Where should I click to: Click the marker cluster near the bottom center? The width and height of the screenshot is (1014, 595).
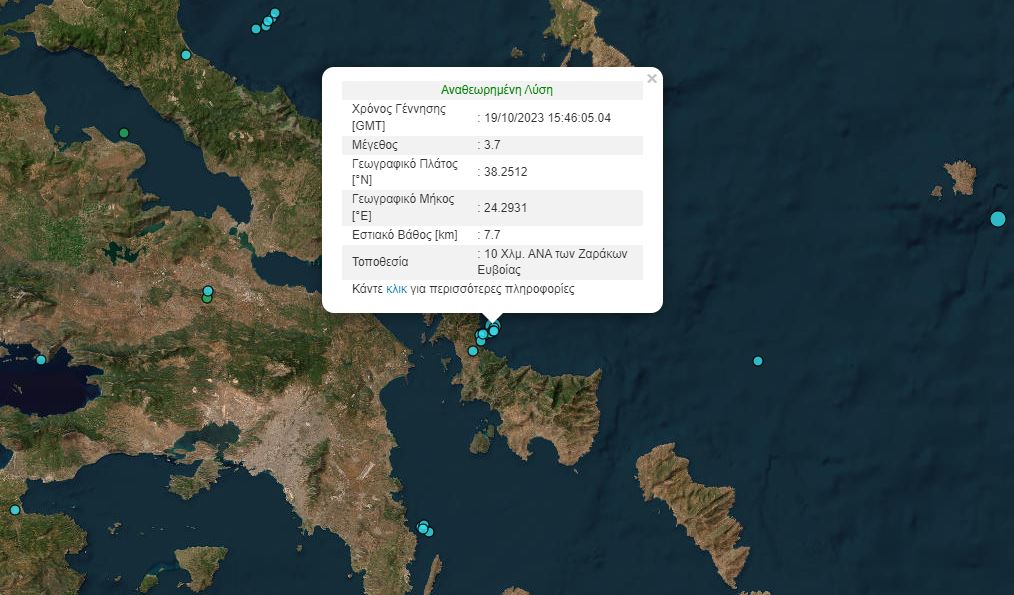[424, 527]
